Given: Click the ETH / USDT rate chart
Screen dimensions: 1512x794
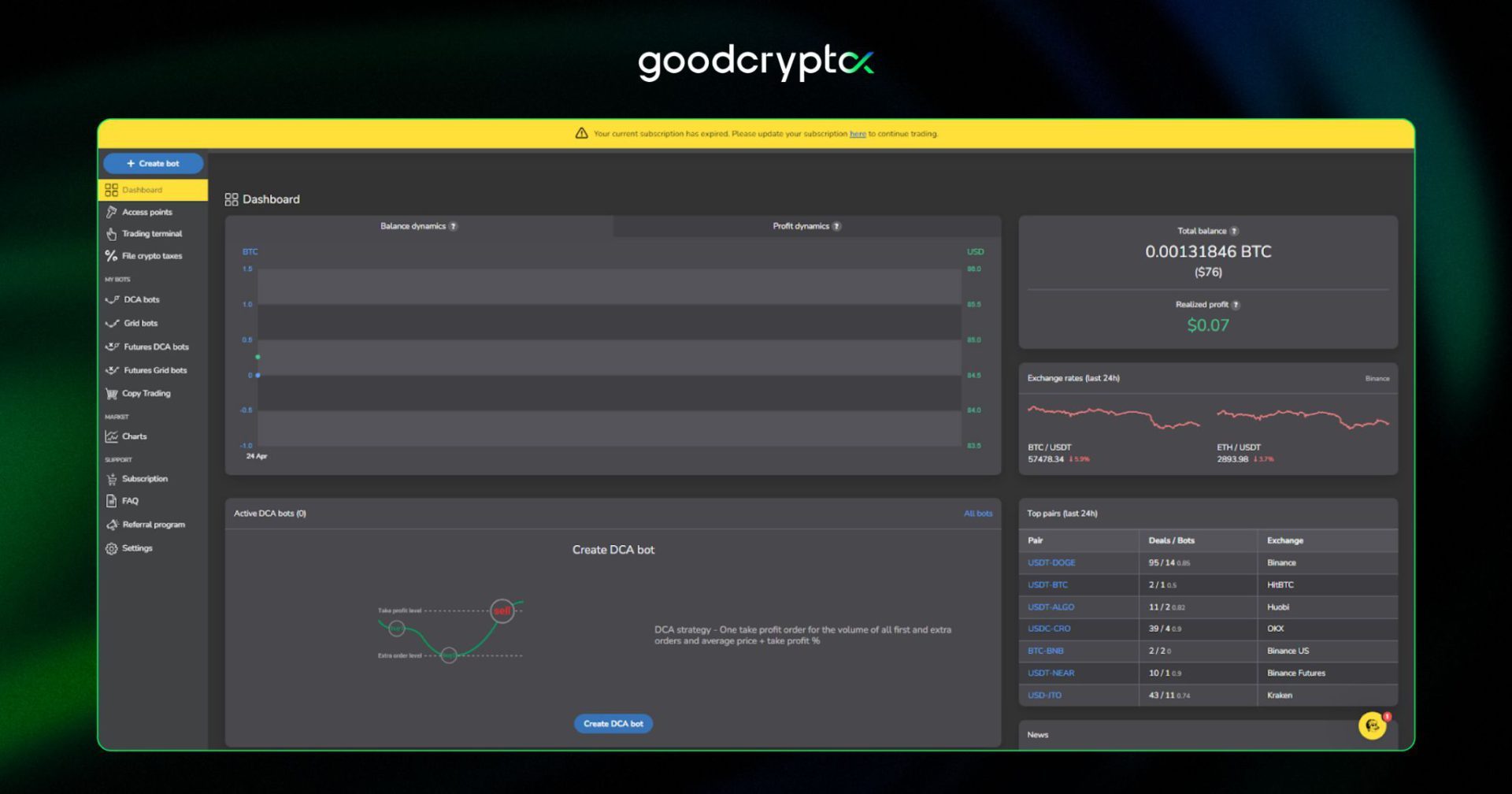Looking at the screenshot, I should point(1303,418).
